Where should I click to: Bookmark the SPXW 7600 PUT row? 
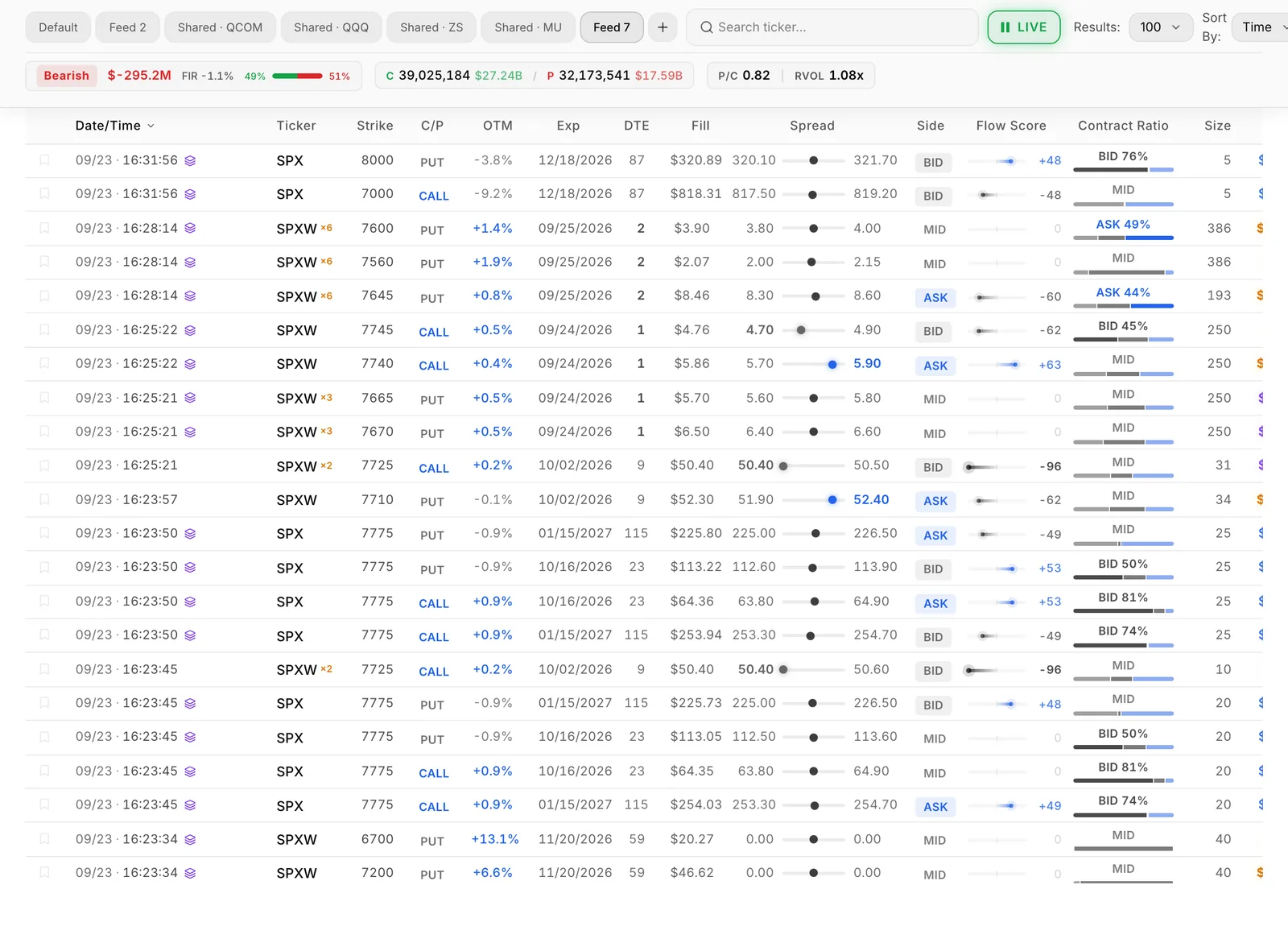(x=44, y=228)
